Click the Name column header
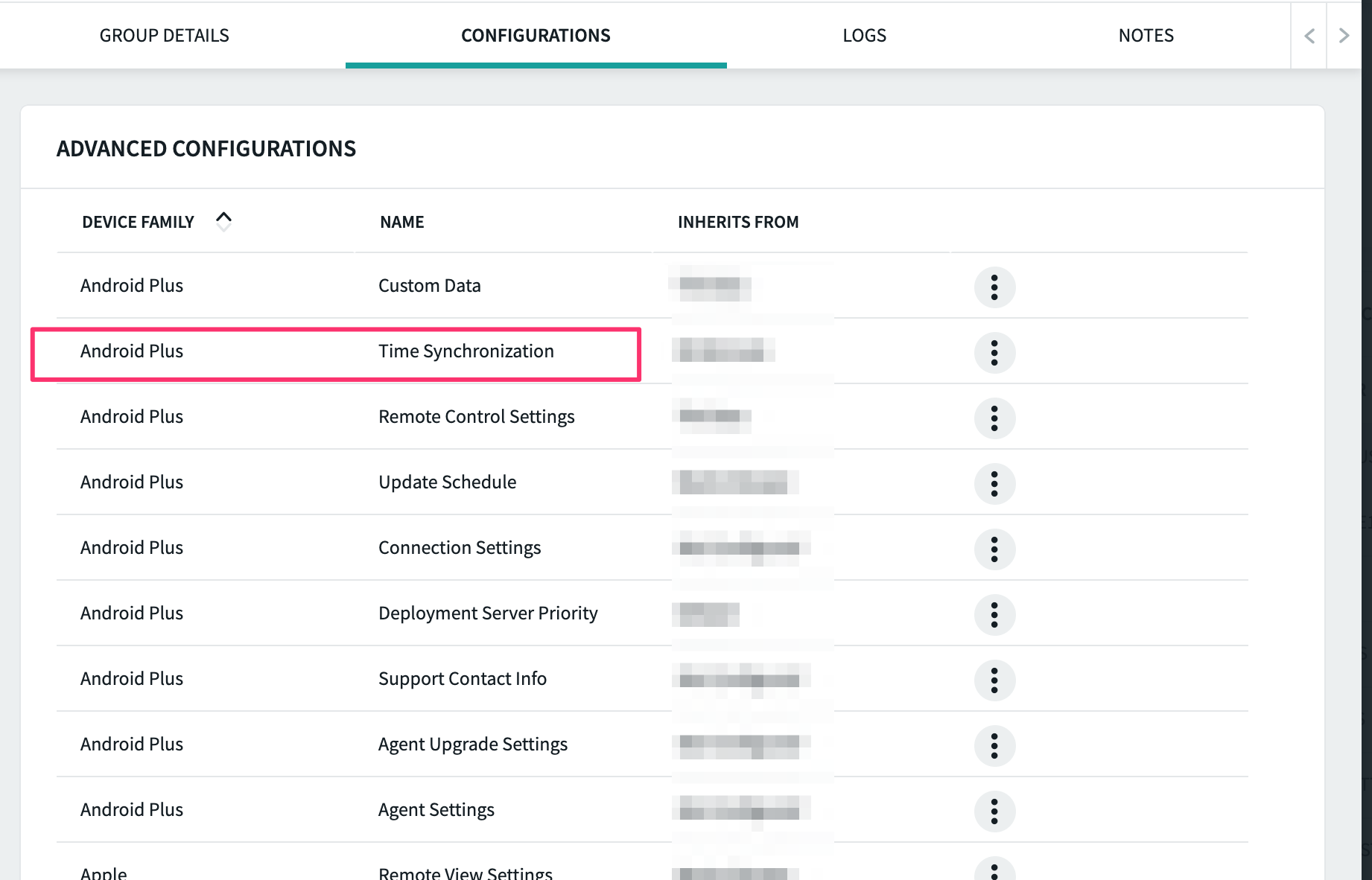 401,222
